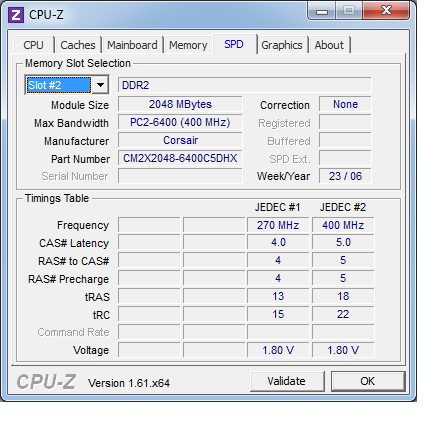Click the DDR2 memory type field
438x424 pixels.
[x=244, y=85]
